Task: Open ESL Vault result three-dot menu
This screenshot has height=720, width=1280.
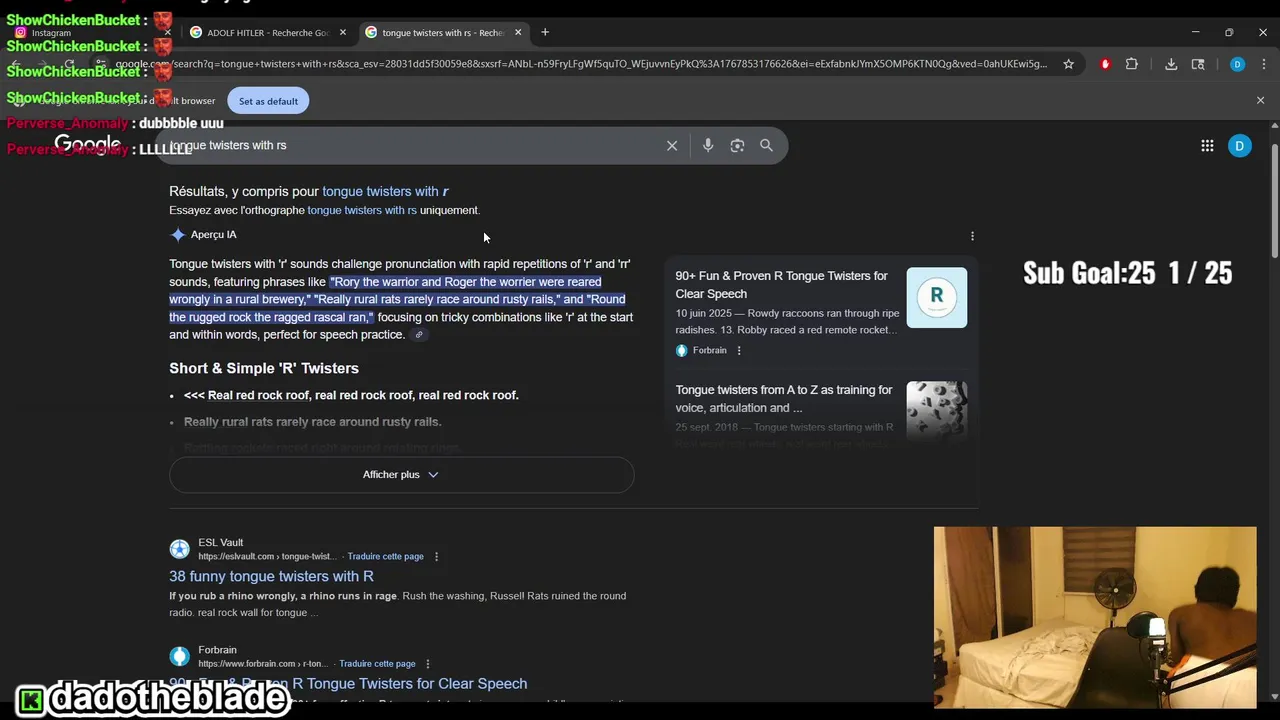Action: (436, 557)
